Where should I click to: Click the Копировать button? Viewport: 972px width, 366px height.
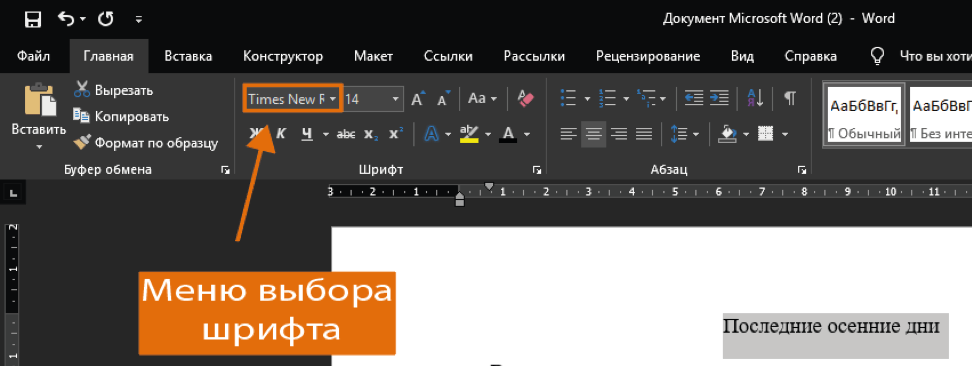[x=121, y=116]
